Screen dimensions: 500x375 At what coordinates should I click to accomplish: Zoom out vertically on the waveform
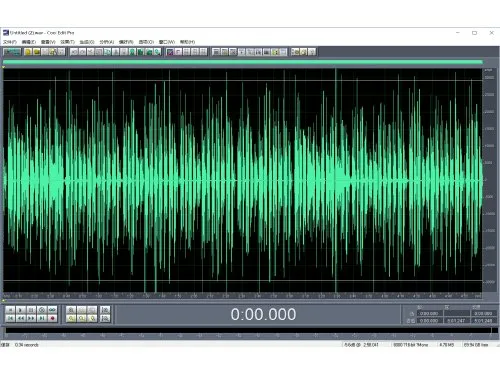pos(105,318)
